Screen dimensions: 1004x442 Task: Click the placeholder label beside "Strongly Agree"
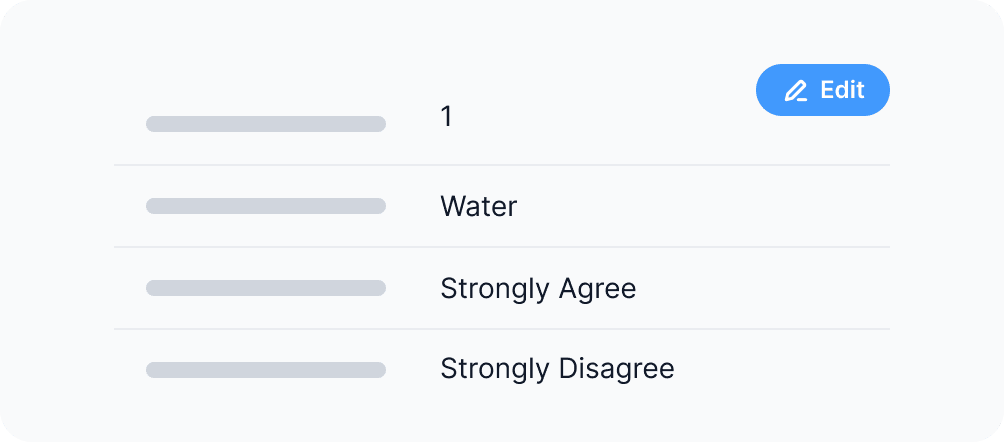(265, 288)
